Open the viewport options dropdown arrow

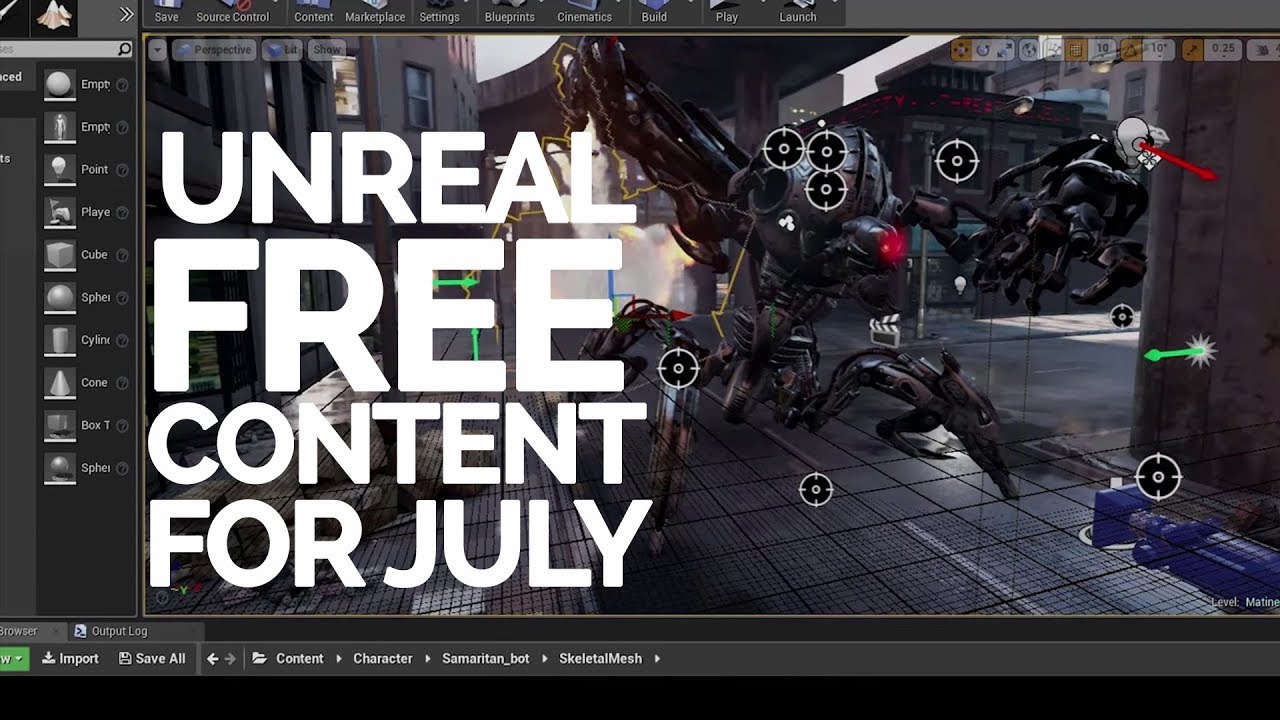coord(158,49)
